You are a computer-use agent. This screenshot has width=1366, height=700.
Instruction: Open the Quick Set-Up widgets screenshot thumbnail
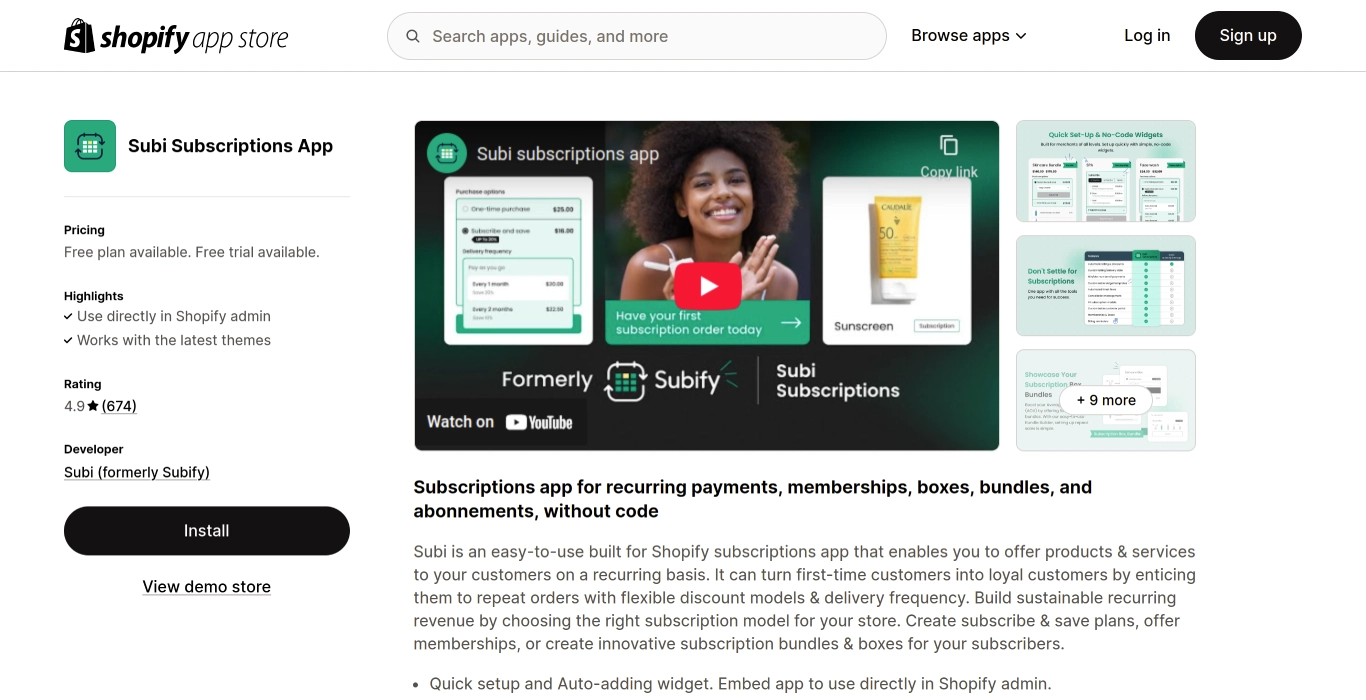click(x=1106, y=171)
